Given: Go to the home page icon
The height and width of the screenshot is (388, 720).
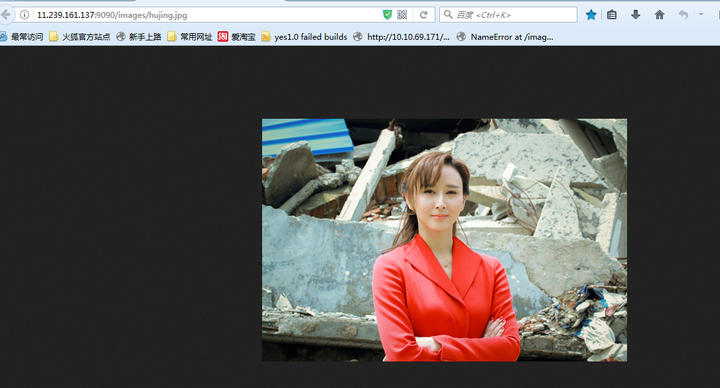Looking at the screenshot, I should 659,15.
